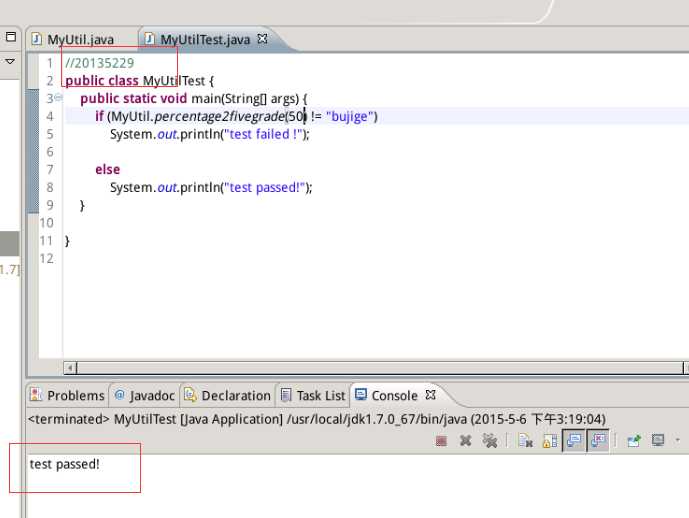Screen dimensions: 689x518
Task: Click line number 10 in gutter
Action: [47, 223]
